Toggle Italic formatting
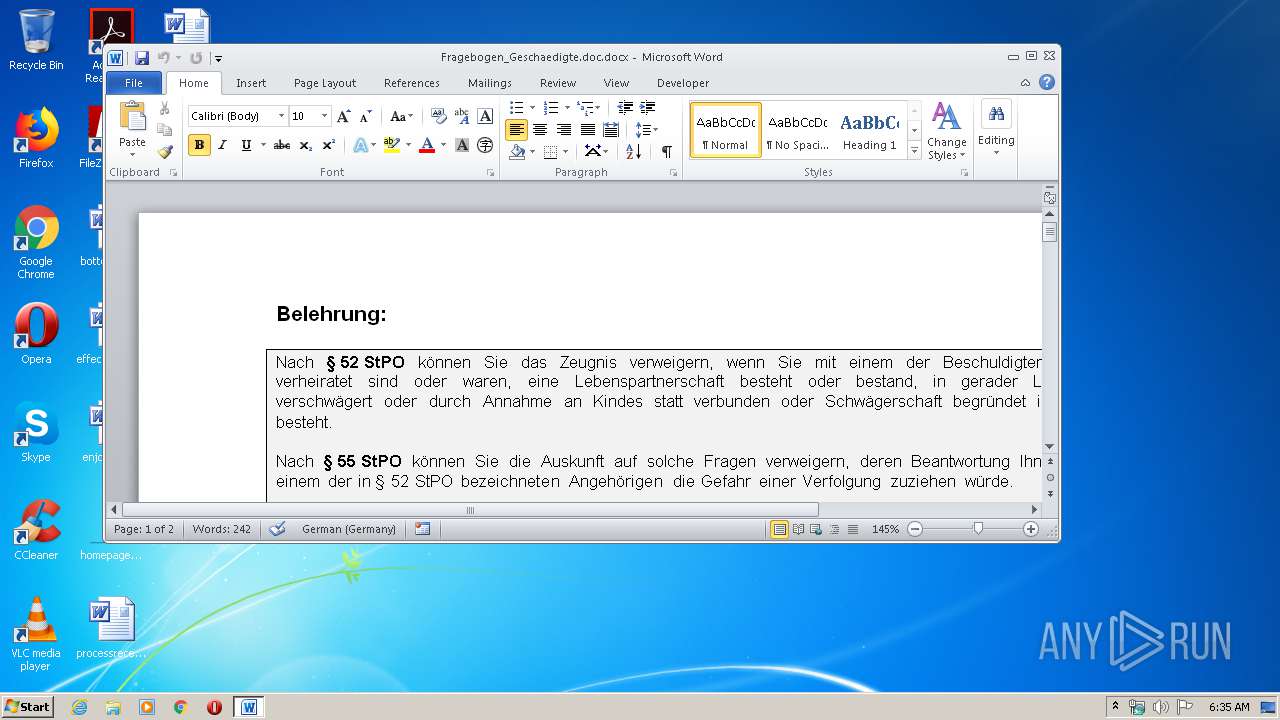 [222, 145]
